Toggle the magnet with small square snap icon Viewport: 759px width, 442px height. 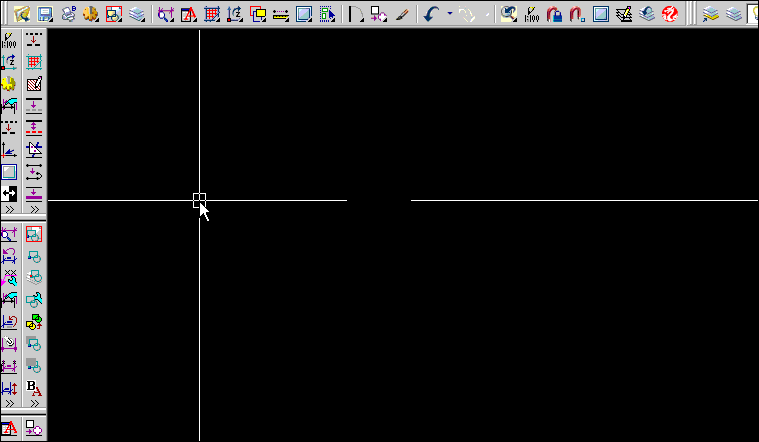pos(577,15)
